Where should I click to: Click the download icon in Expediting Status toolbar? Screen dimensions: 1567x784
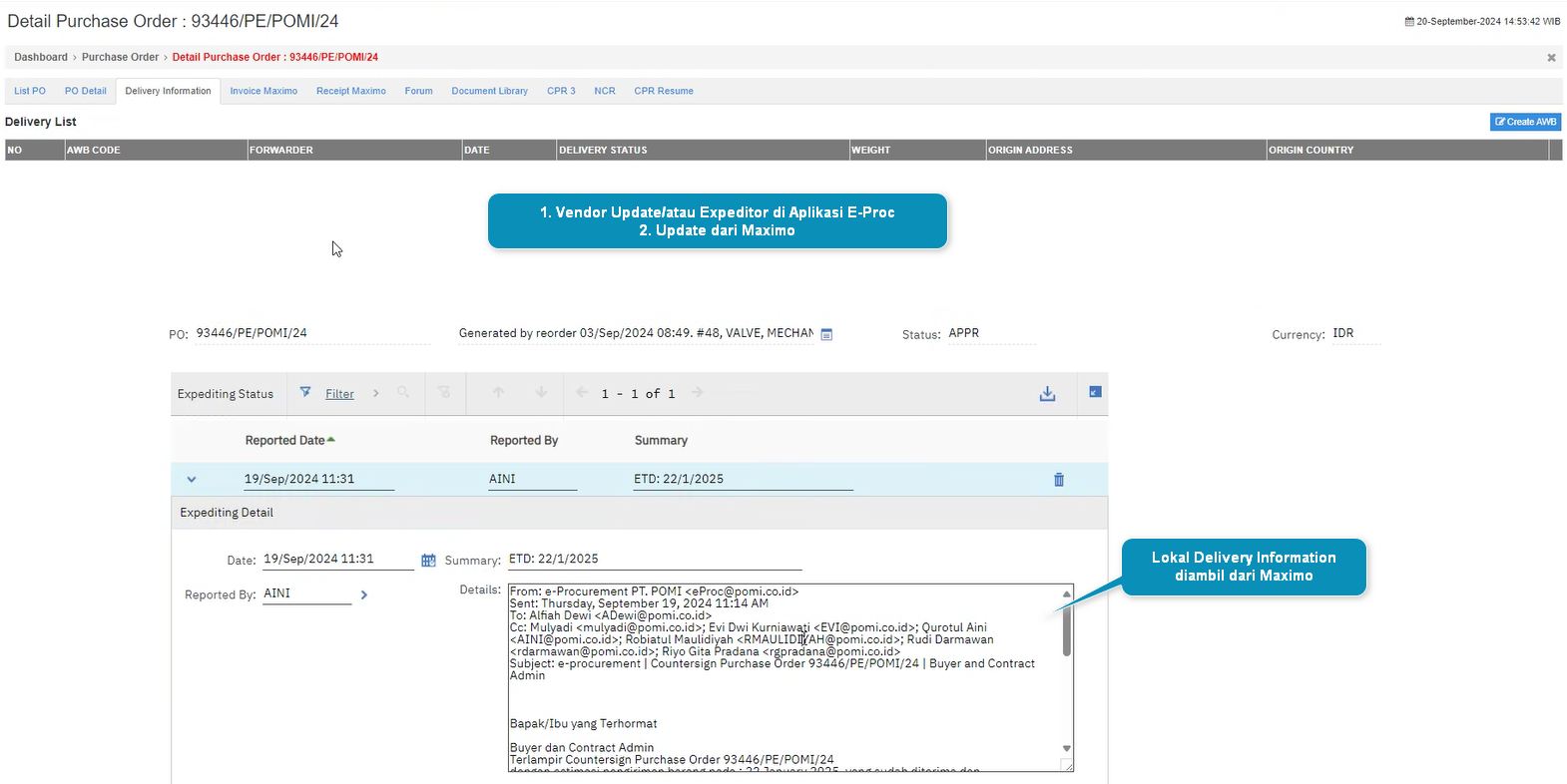click(1047, 394)
